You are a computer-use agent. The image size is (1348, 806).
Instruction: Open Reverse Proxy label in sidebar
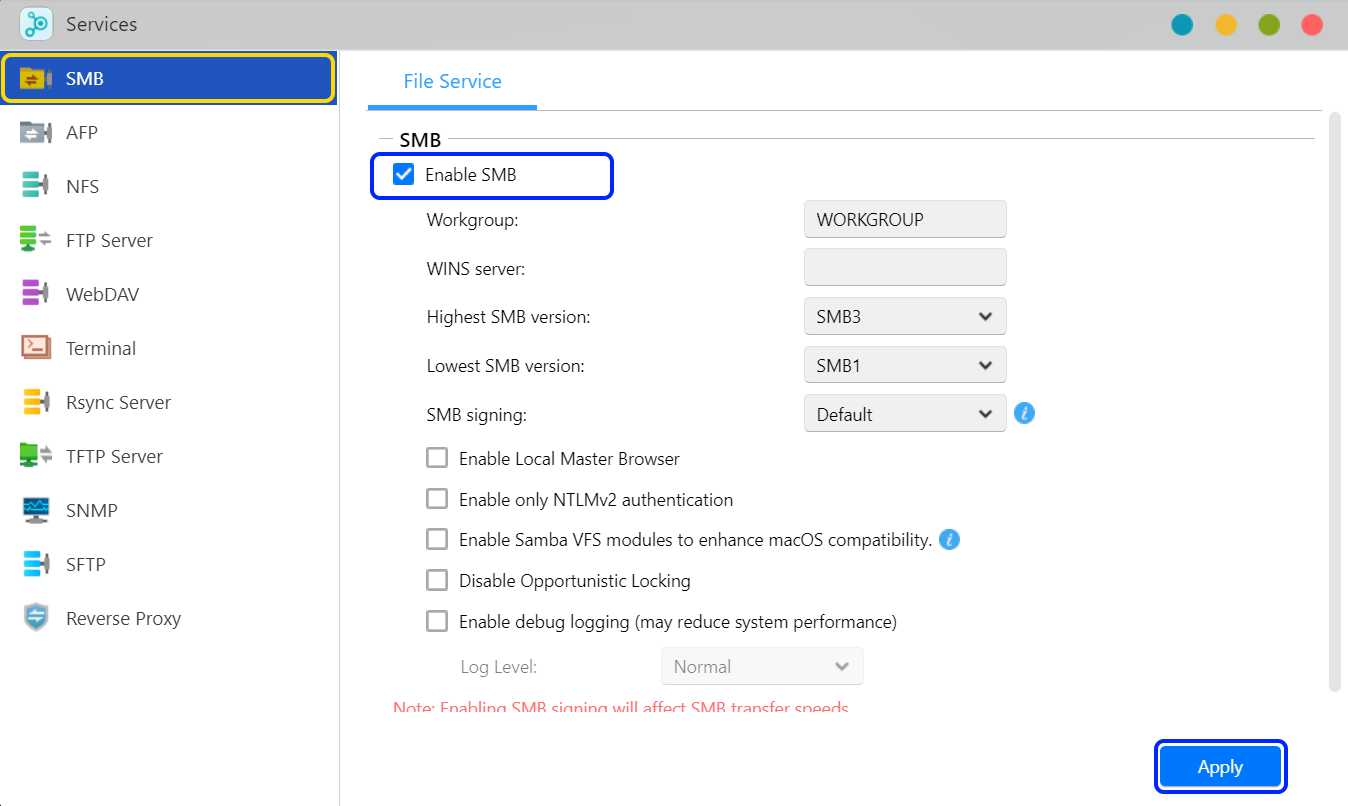coord(124,619)
